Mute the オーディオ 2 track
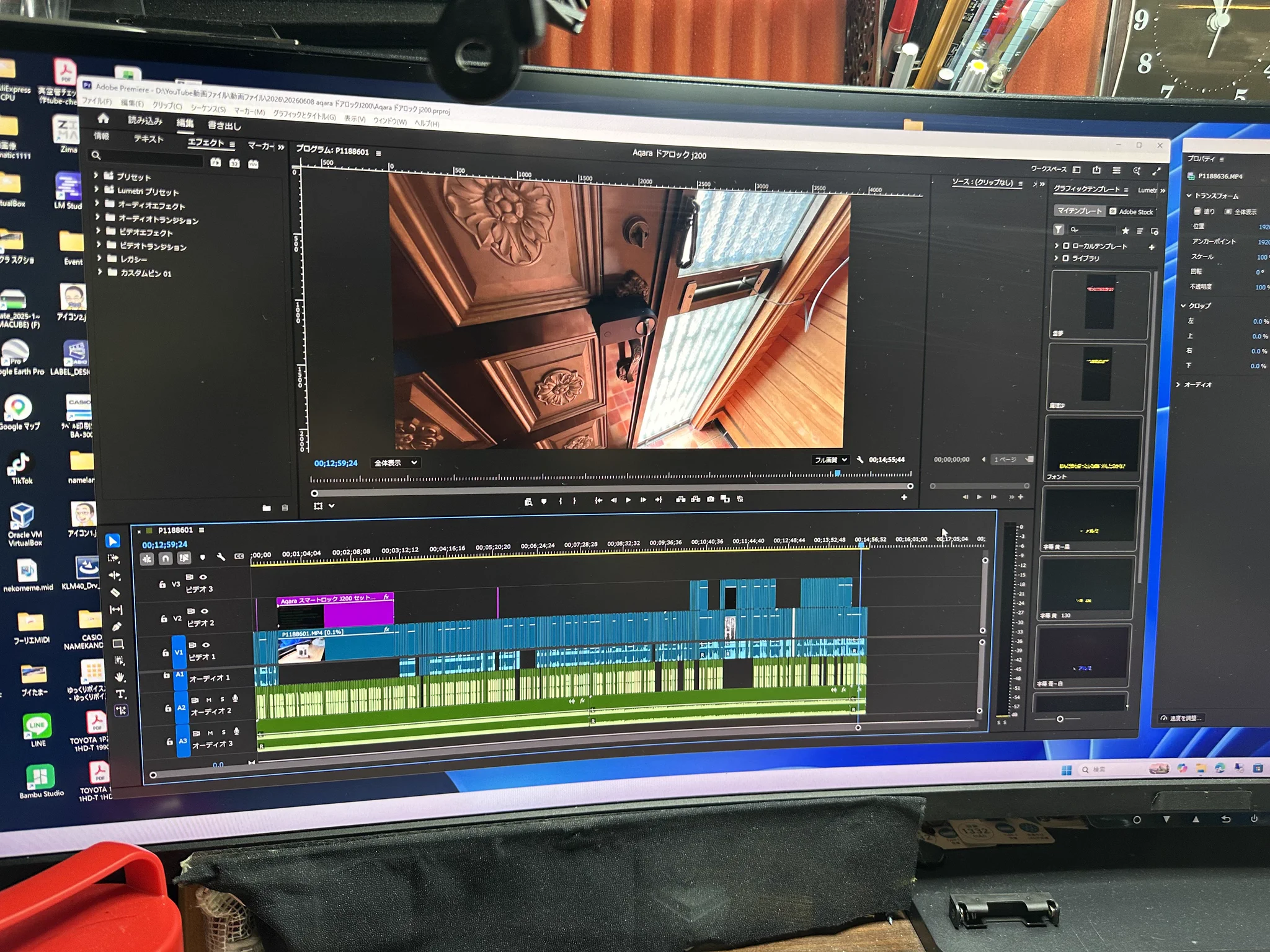 click(x=208, y=700)
